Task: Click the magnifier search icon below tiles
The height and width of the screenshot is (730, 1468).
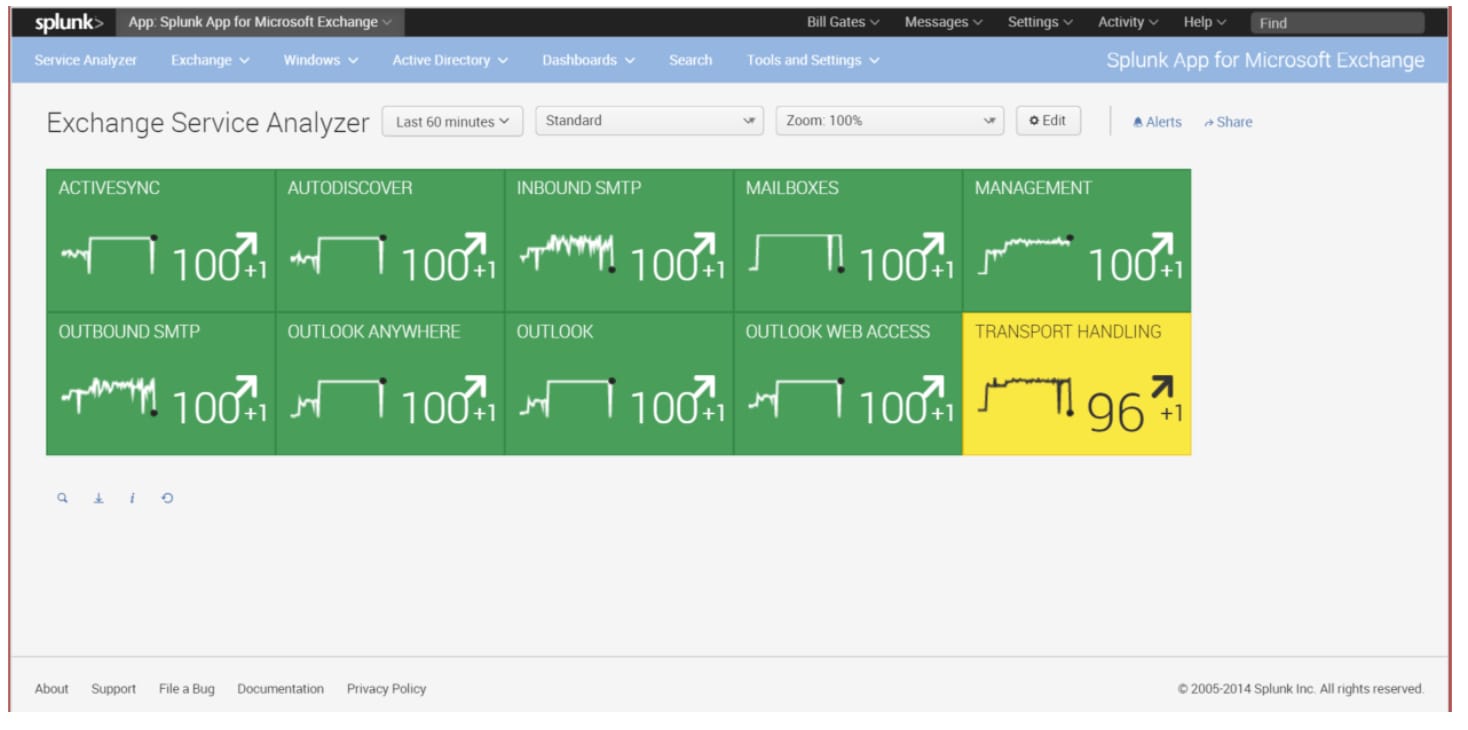Action: 62,498
